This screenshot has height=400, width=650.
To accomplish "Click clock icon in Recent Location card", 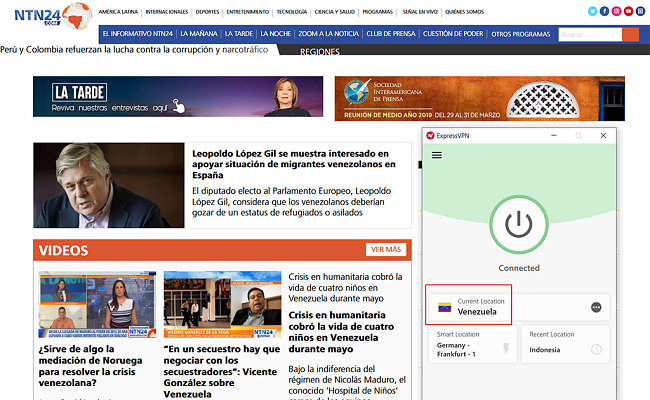I will click(596, 349).
